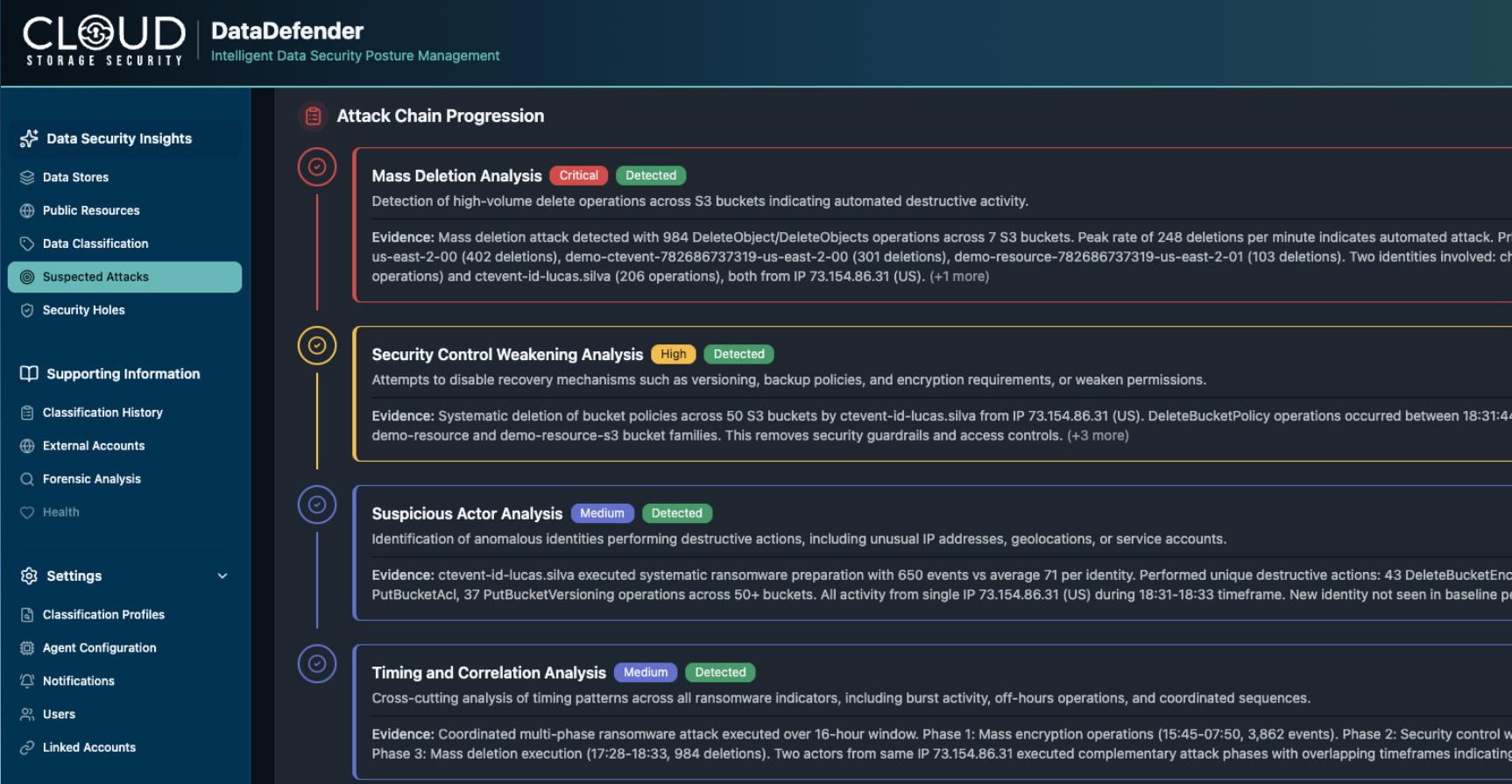Viewport: 1512px width, 784px height.
Task: Click the Notifications bell icon
Action: tap(27, 681)
